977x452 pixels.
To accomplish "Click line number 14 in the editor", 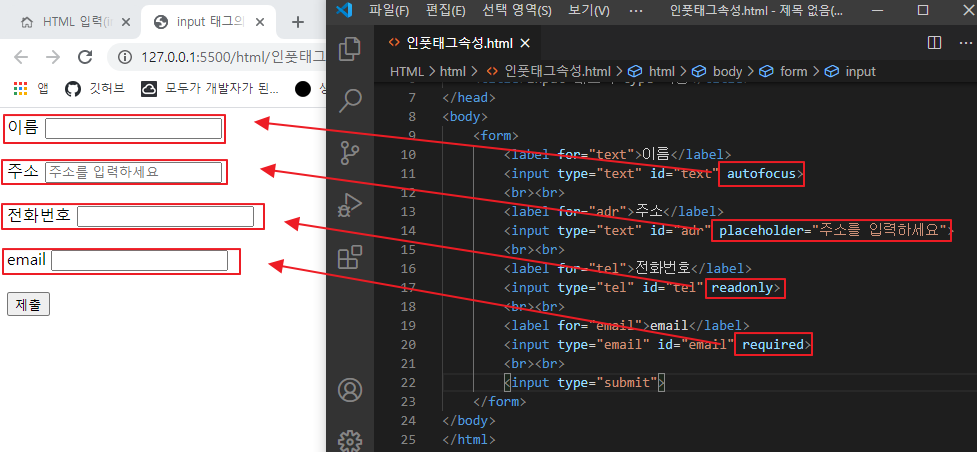I will (408, 231).
